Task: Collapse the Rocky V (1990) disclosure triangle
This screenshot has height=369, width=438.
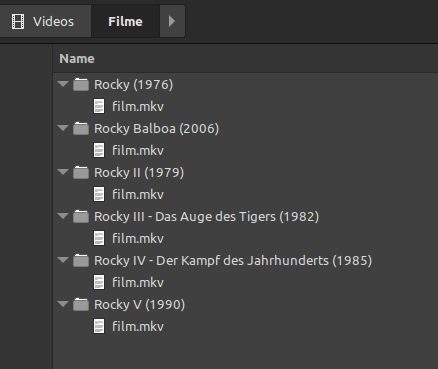Action: pos(63,304)
